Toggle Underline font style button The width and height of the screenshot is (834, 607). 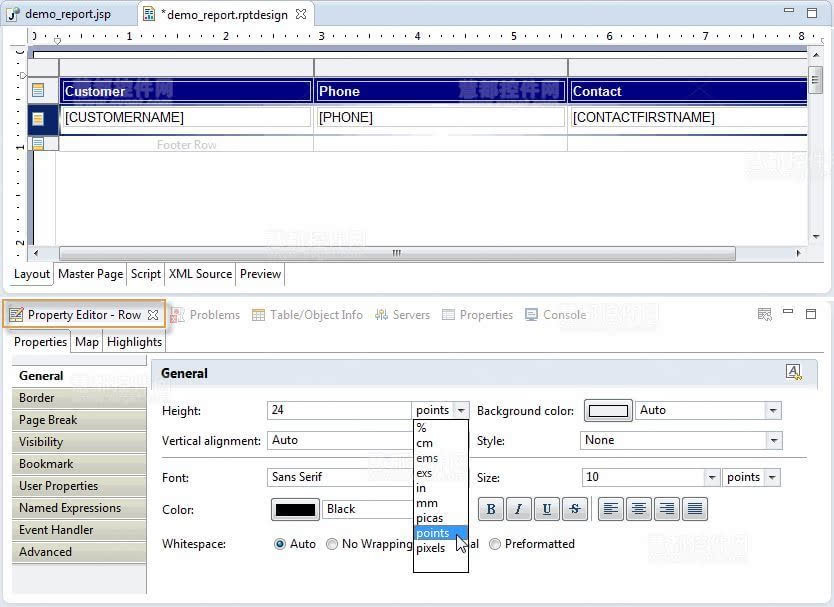pos(546,509)
